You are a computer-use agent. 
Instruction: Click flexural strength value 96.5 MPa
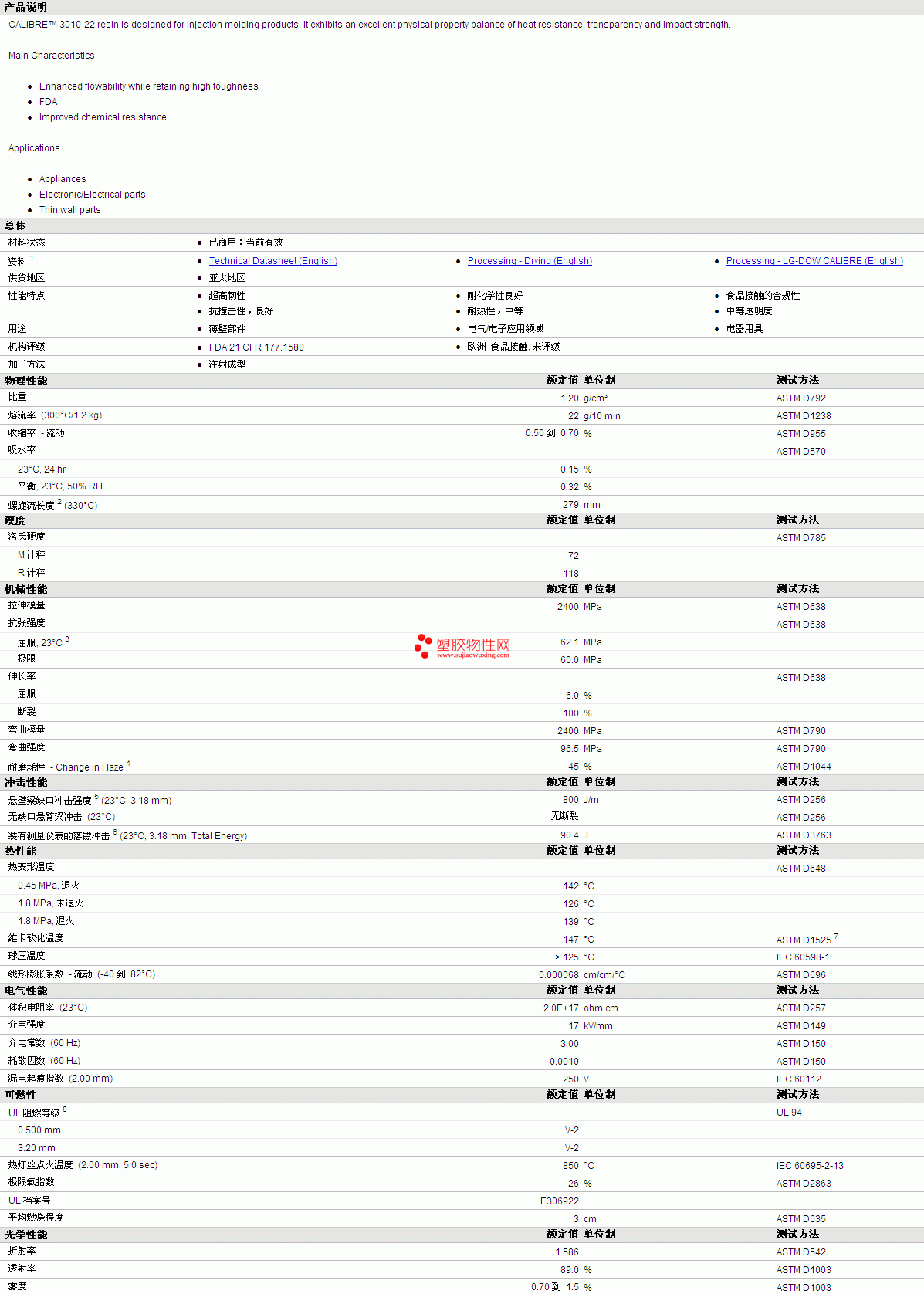[581, 749]
